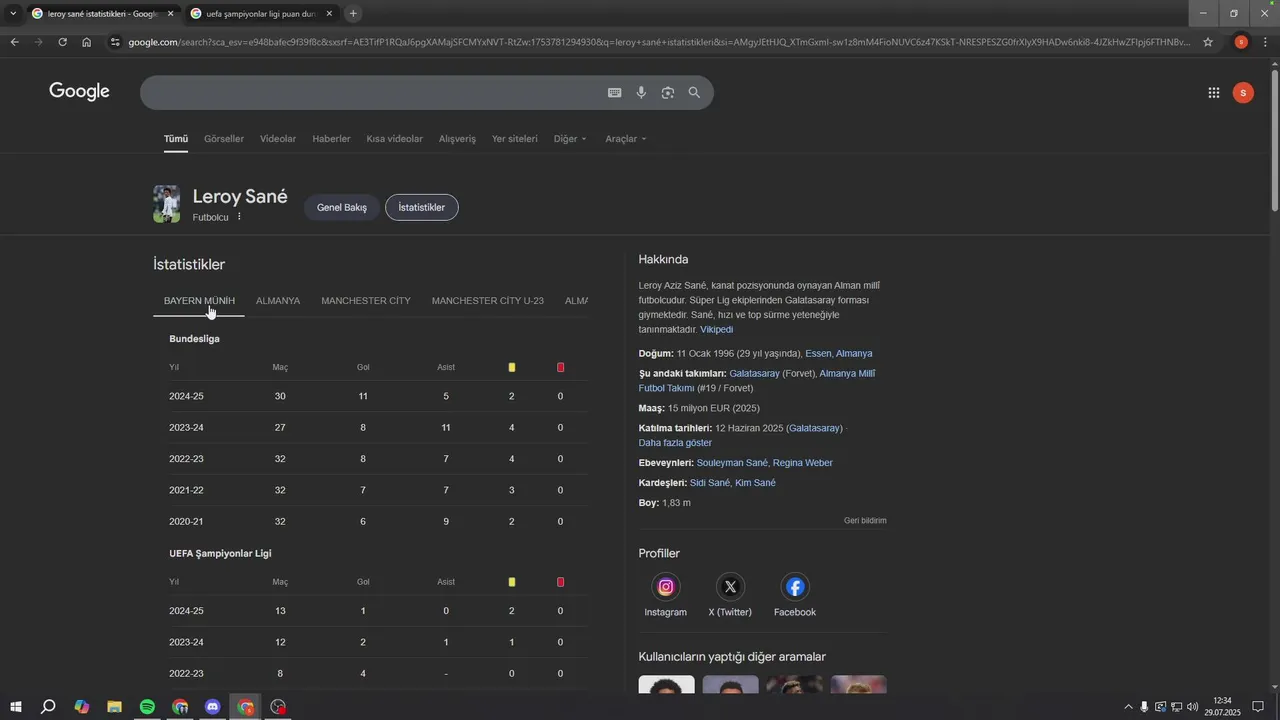Viewport: 1280px width, 720px height.
Task: Open the tab search dropdown arrow
Action: pyautogui.click(x=13, y=13)
